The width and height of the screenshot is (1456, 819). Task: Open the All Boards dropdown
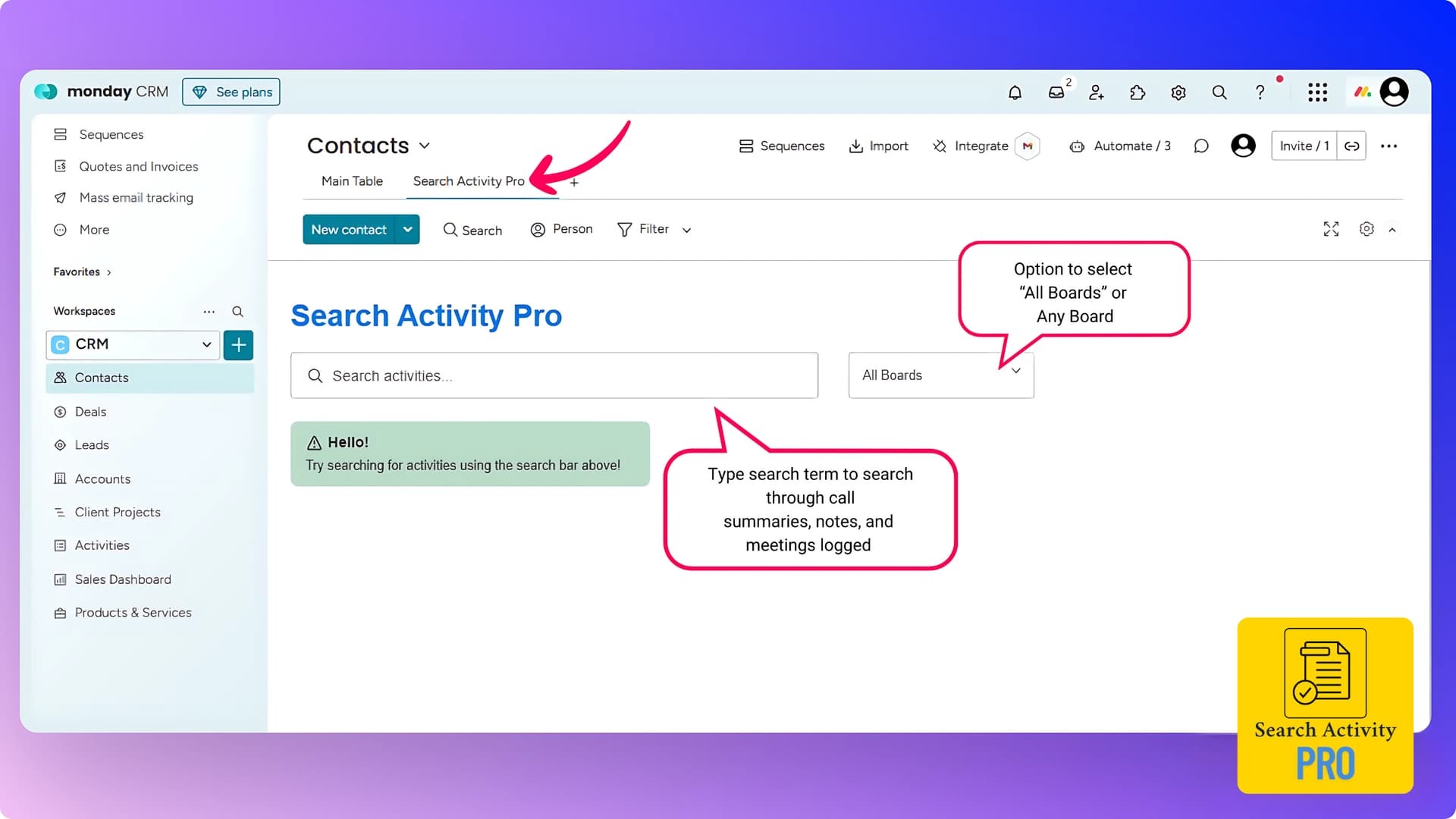(941, 375)
